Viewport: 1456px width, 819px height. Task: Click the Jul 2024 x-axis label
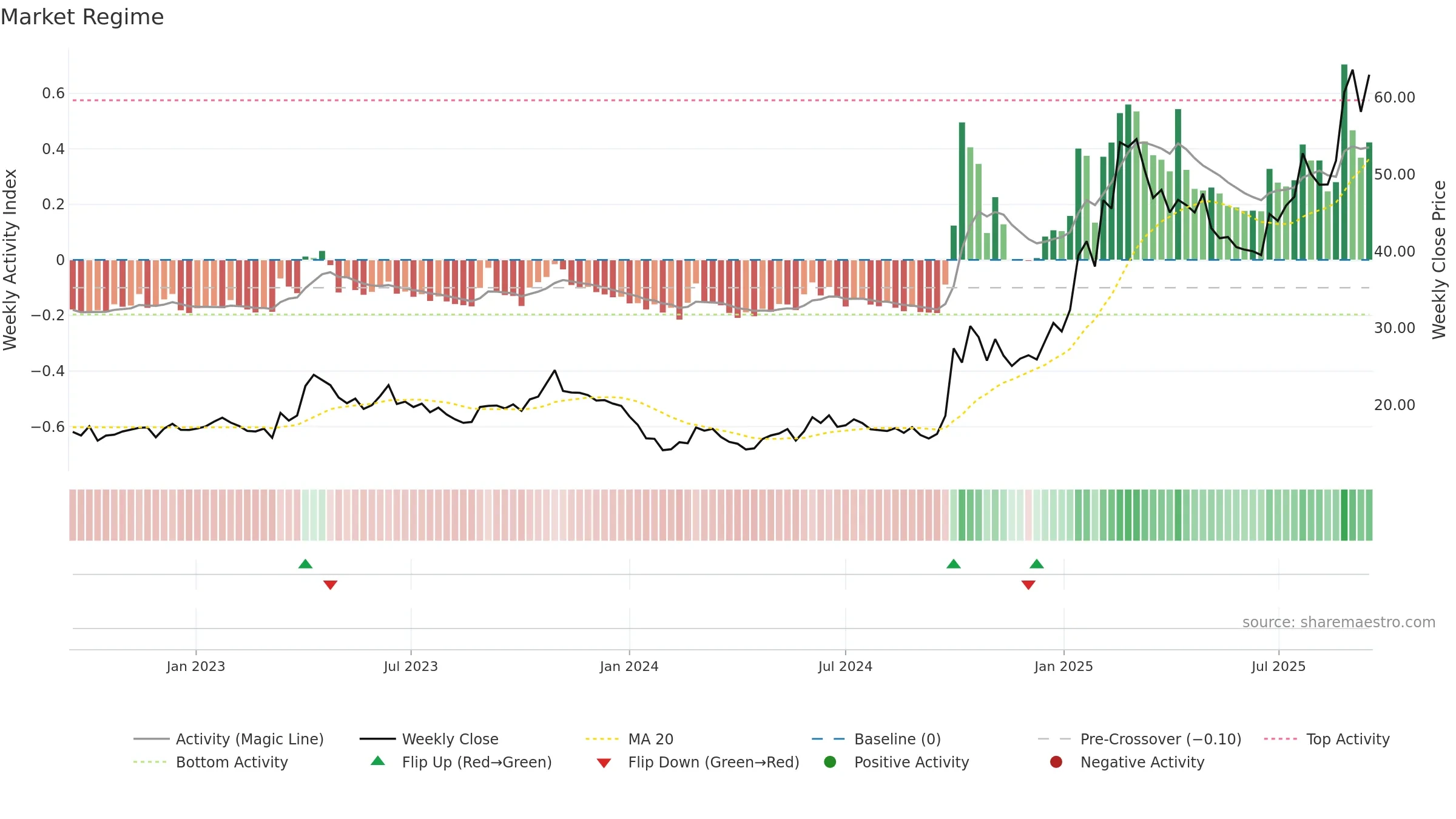[845, 666]
